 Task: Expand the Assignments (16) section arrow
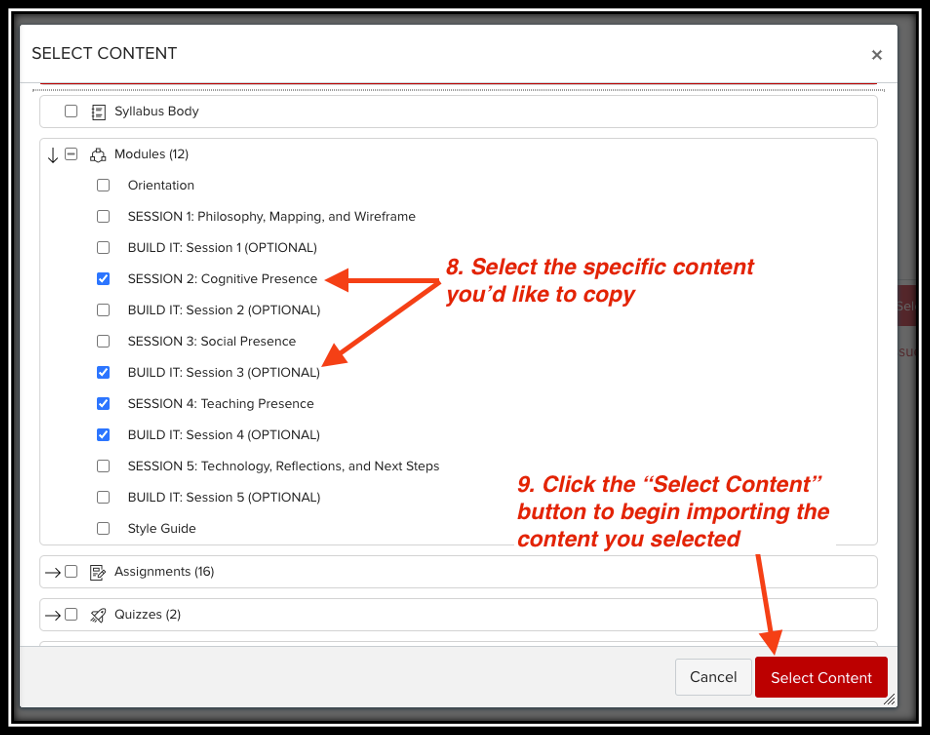(x=53, y=573)
